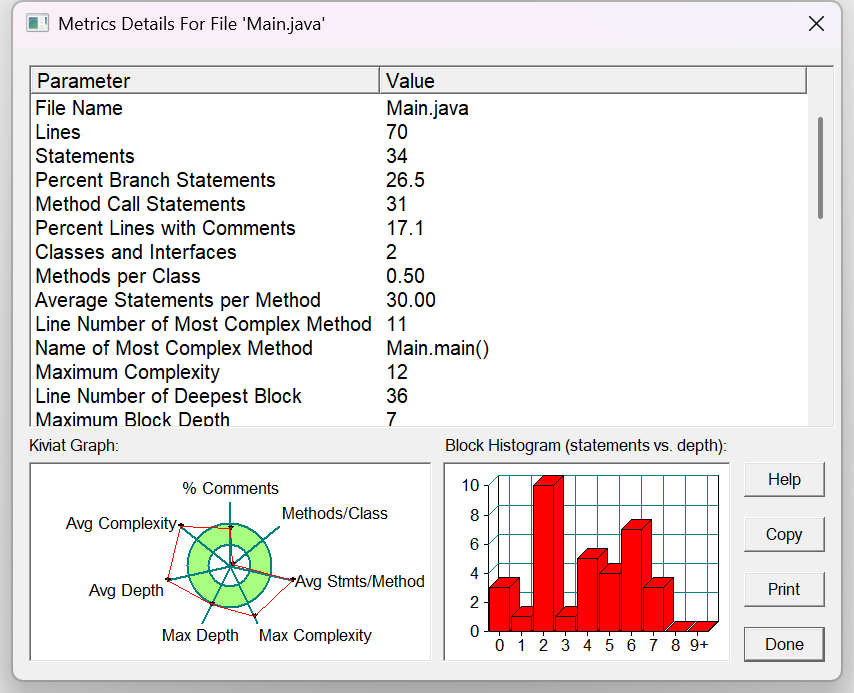Click the application icon in title bar
Viewport: 854px width, 693px height.
[x=38, y=23]
